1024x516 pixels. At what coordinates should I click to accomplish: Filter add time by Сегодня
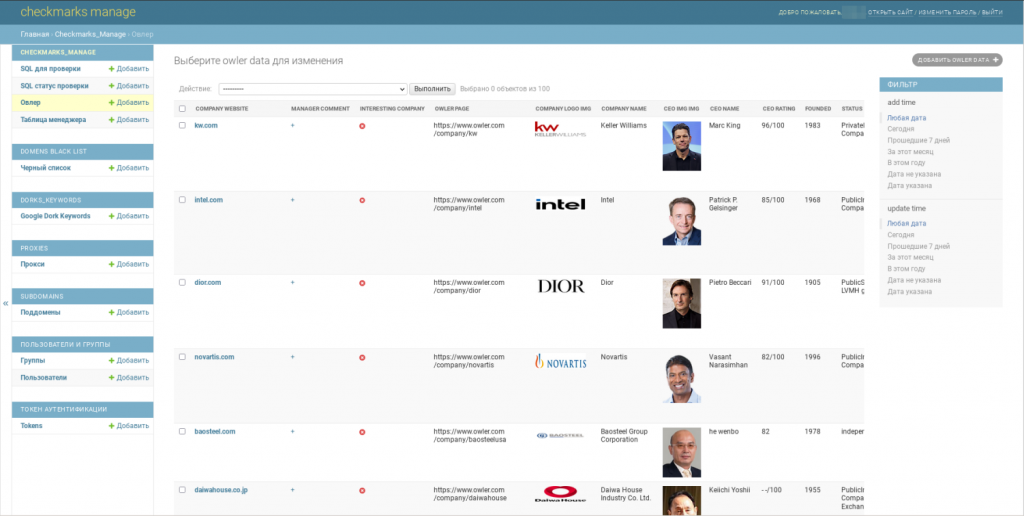click(x=901, y=129)
